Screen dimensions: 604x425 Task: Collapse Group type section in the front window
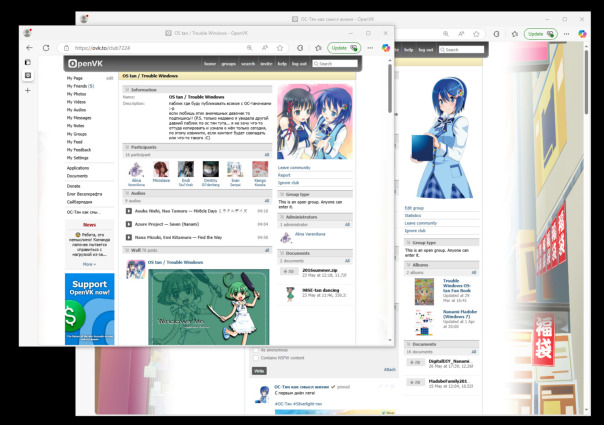tap(315, 194)
